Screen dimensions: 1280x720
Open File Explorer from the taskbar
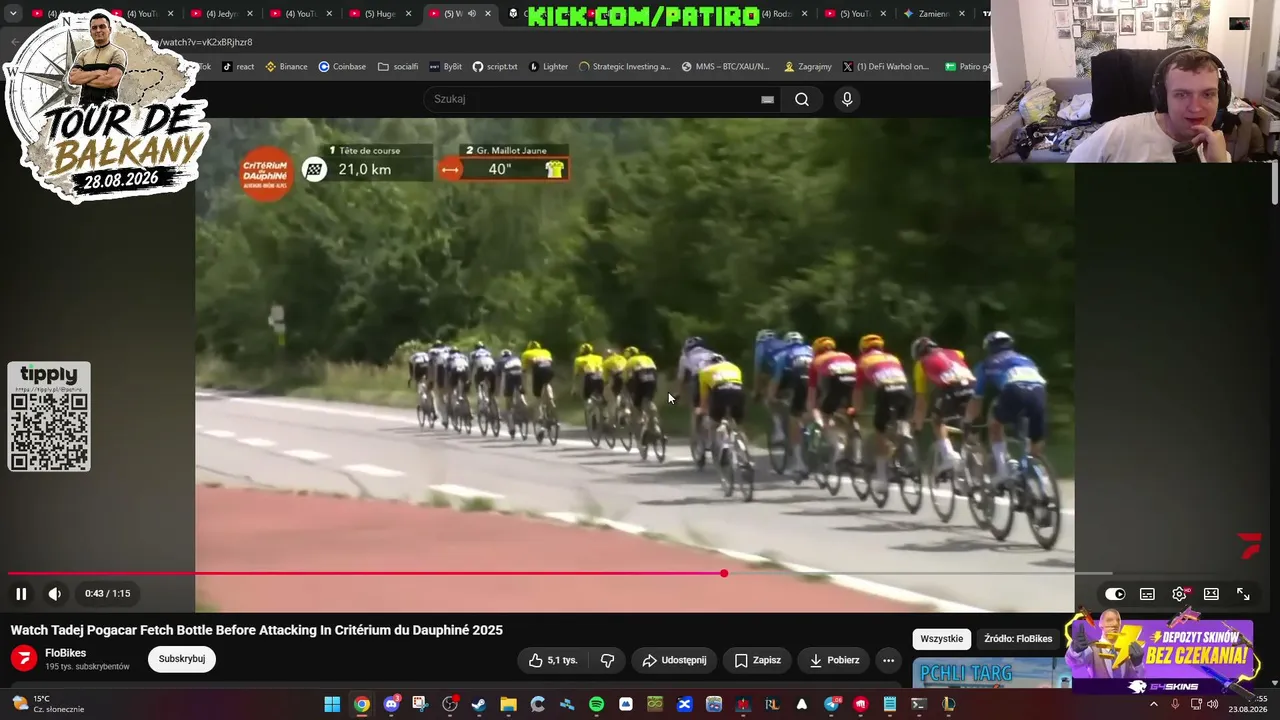(x=508, y=704)
